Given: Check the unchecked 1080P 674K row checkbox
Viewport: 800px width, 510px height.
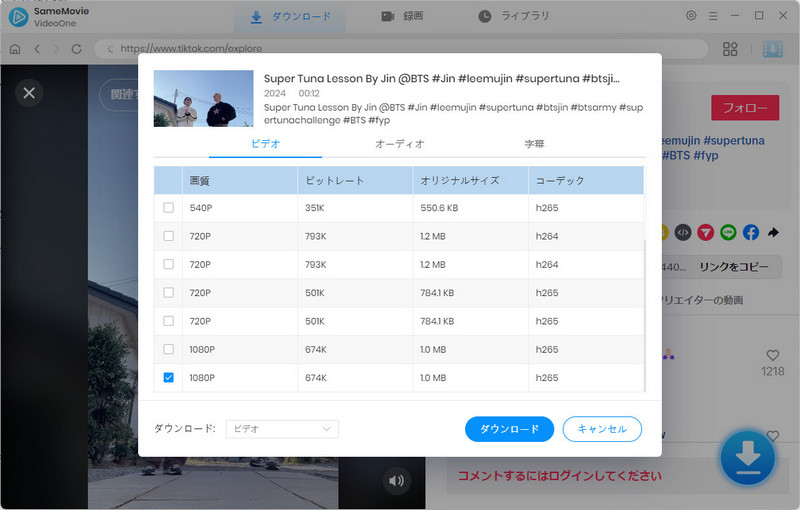Looking at the screenshot, I should [168, 349].
